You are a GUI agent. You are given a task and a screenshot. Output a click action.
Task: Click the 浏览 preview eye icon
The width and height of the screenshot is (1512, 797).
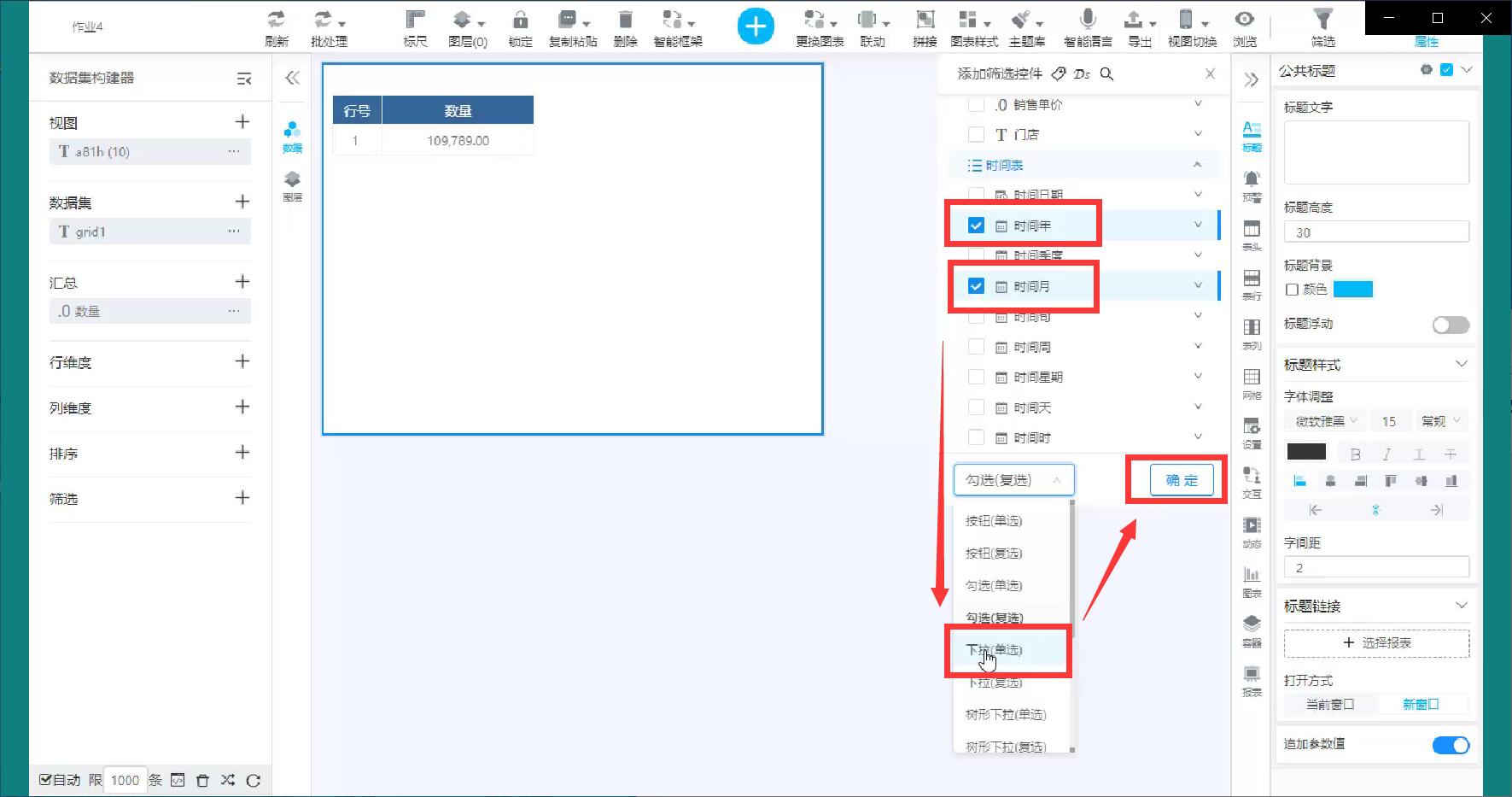tap(1245, 20)
